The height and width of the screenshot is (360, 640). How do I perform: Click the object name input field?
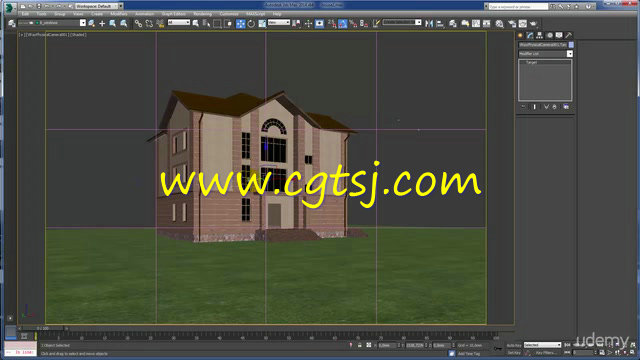coord(543,44)
